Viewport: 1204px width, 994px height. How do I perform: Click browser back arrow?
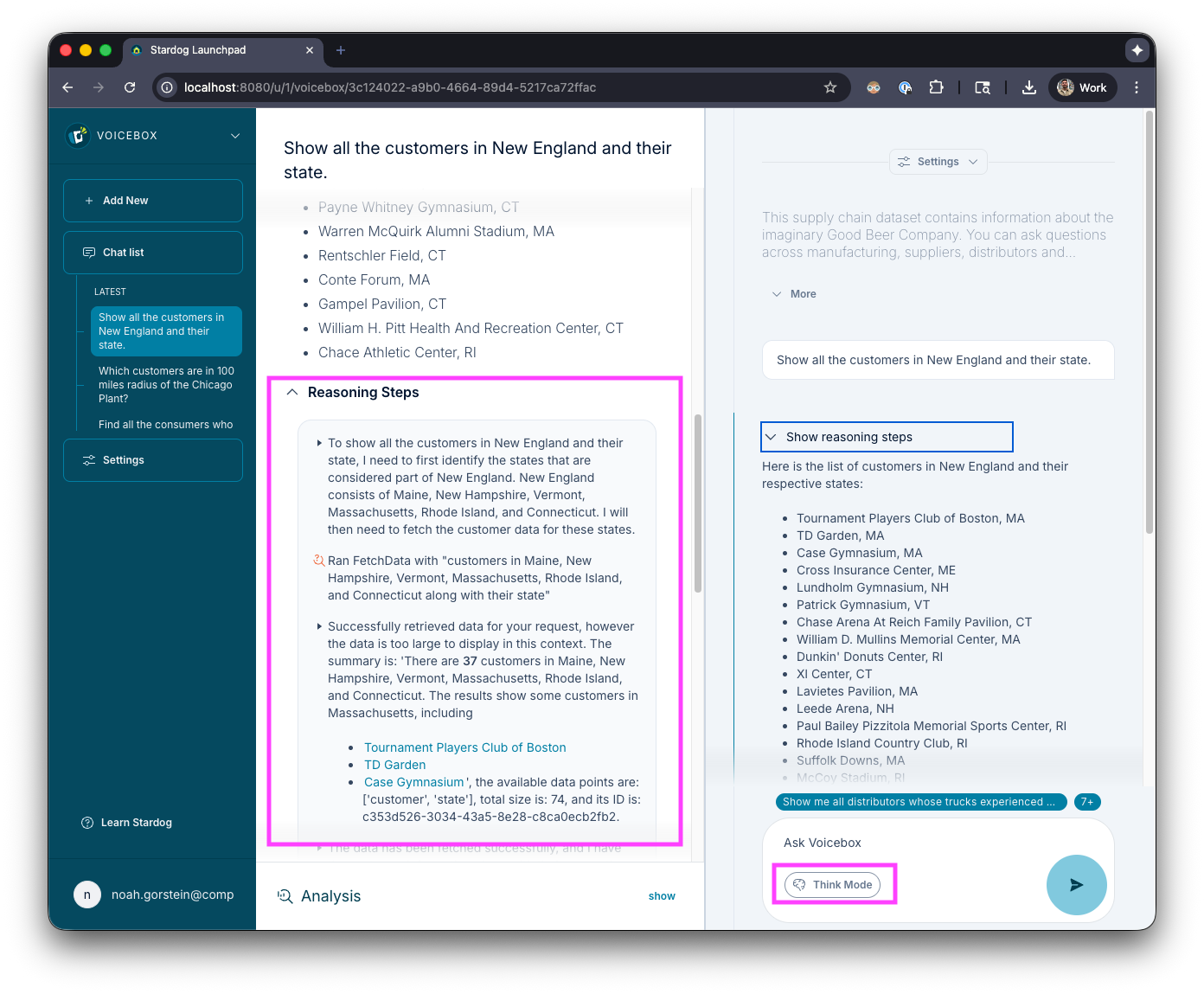pyautogui.click(x=67, y=87)
